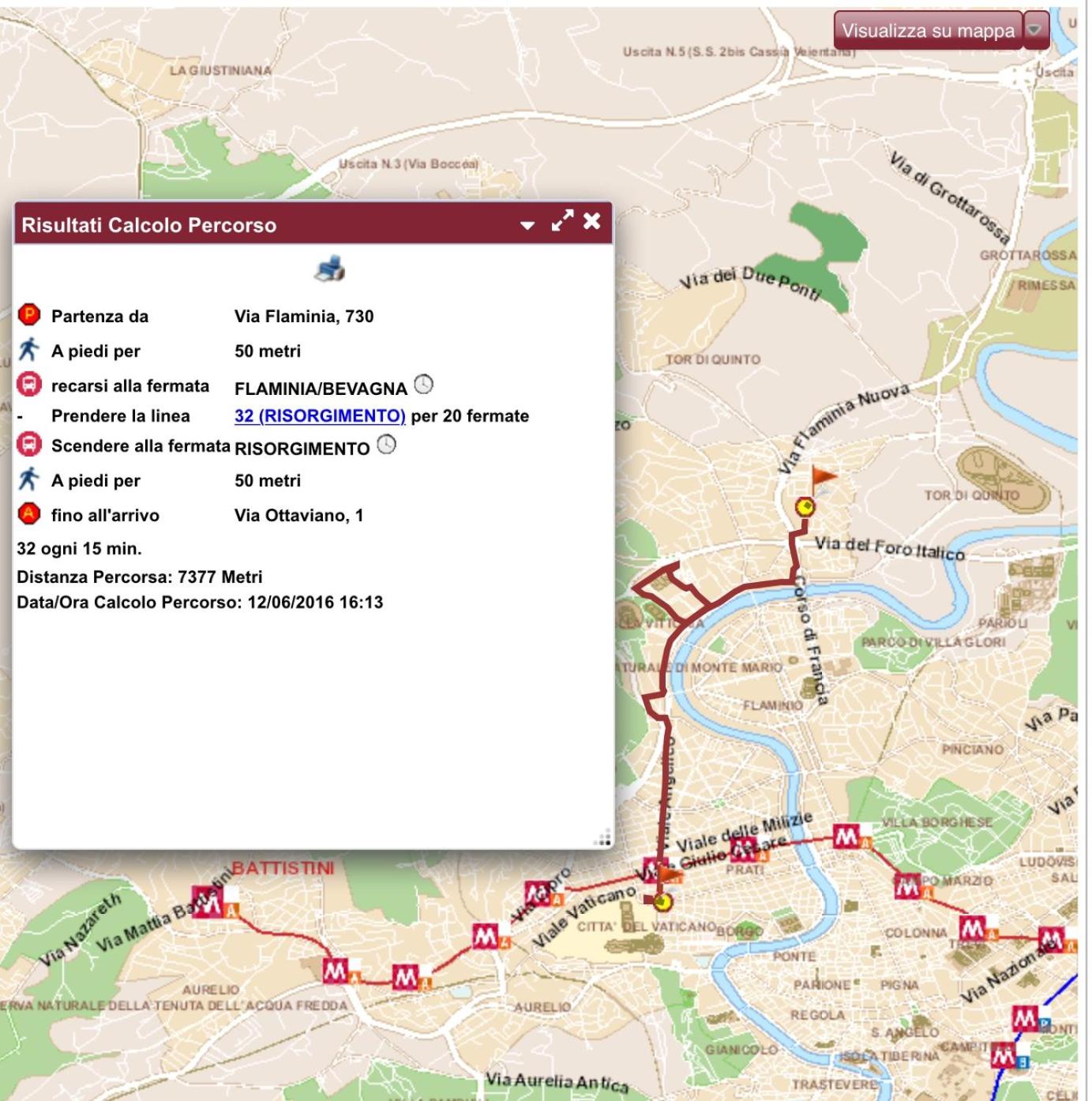Collapse the Risultati Calcolo Percorso panel arrow
1092x1101 pixels.
(x=527, y=225)
